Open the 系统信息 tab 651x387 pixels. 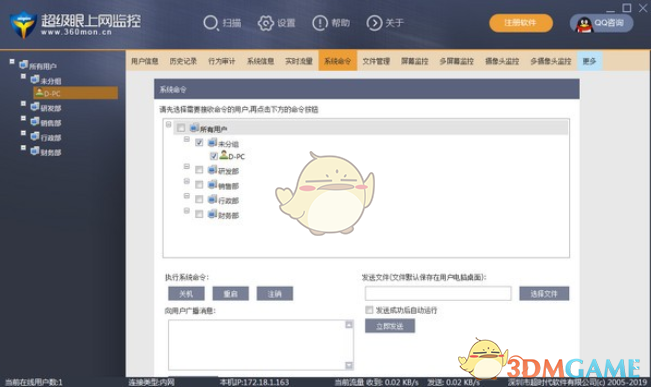pyautogui.click(x=260, y=61)
